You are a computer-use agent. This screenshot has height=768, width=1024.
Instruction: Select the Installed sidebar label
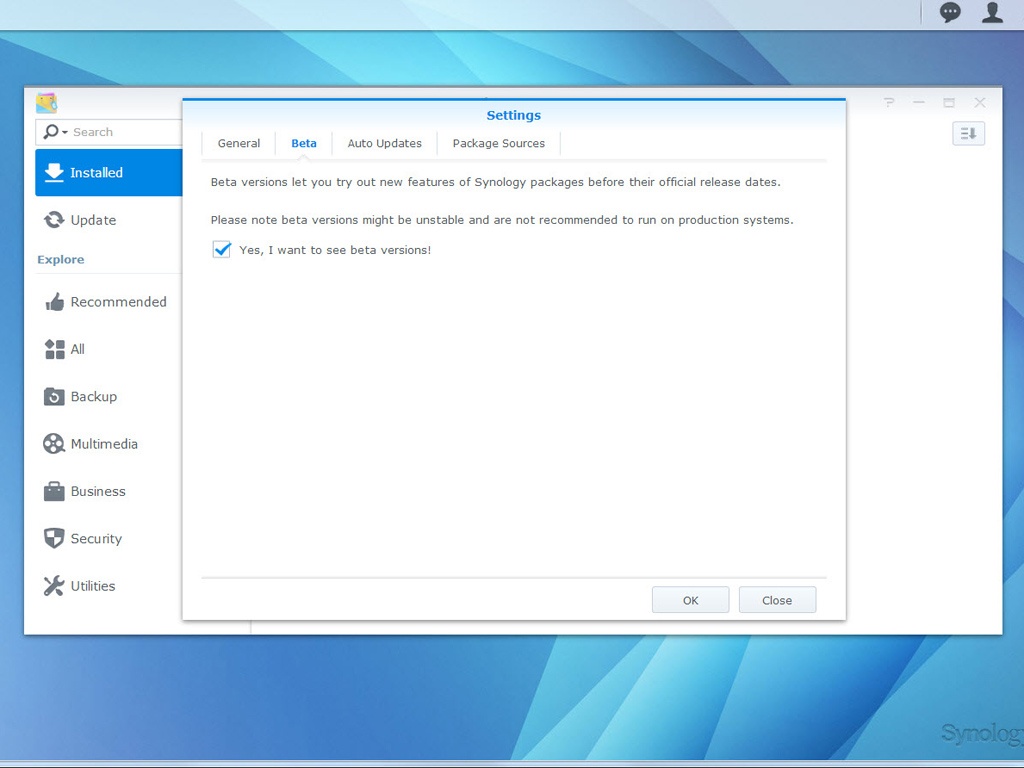click(x=97, y=172)
